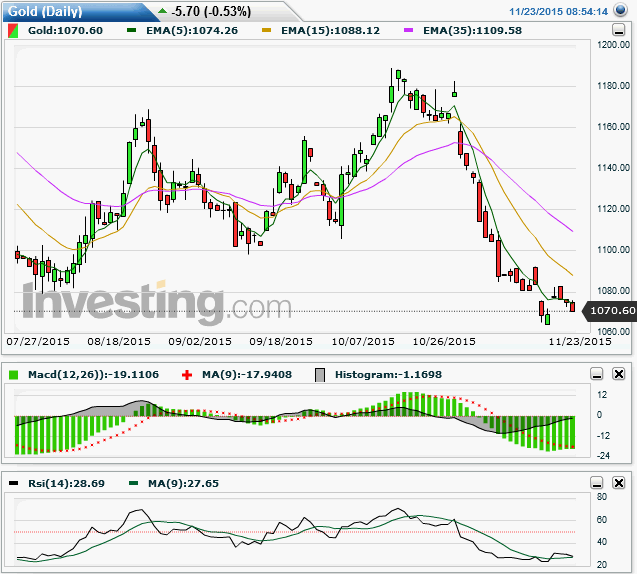
Task: Click the EMA(5):1074.26 legend label
Action: [x=192, y=30]
